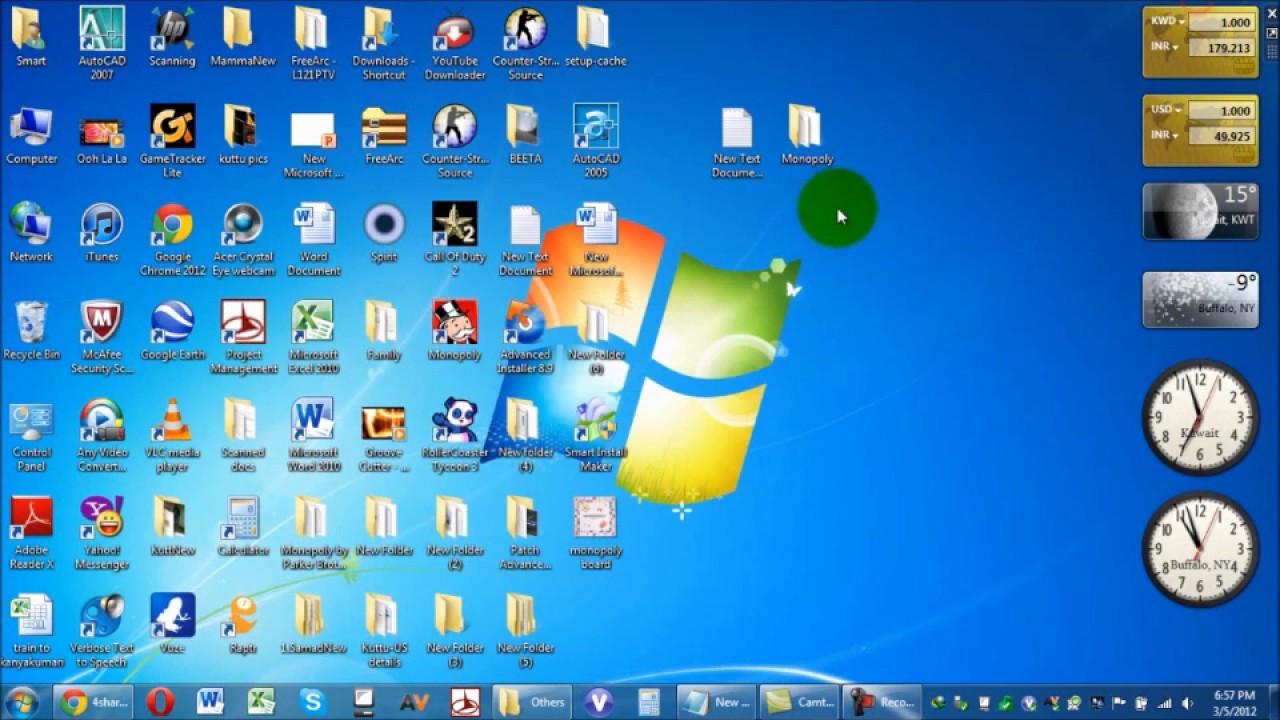This screenshot has width=1280, height=720.
Task: Open the AutoCAD 2005 shortcut
Action: pos(596,142)
